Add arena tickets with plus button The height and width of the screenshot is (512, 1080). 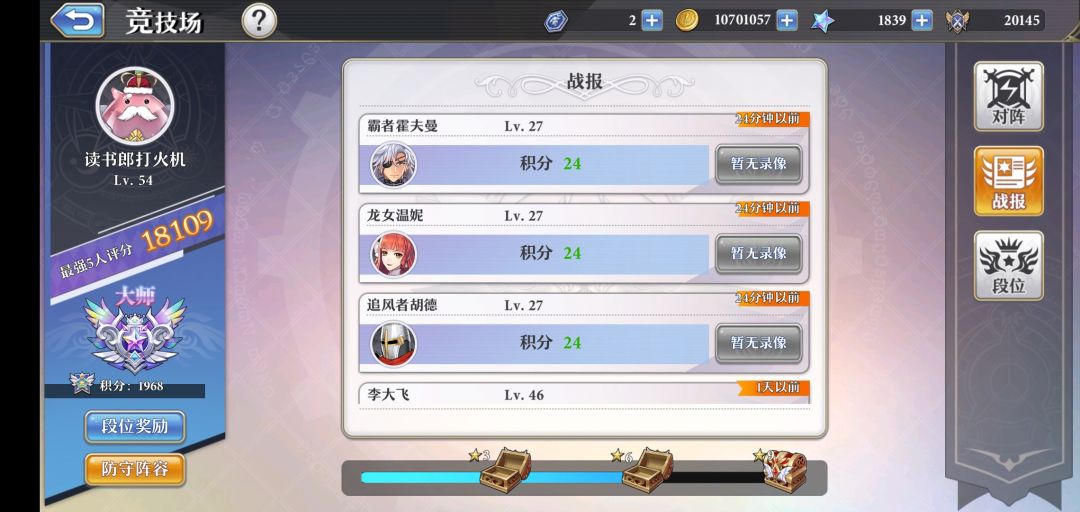click(x=652, y=21)
